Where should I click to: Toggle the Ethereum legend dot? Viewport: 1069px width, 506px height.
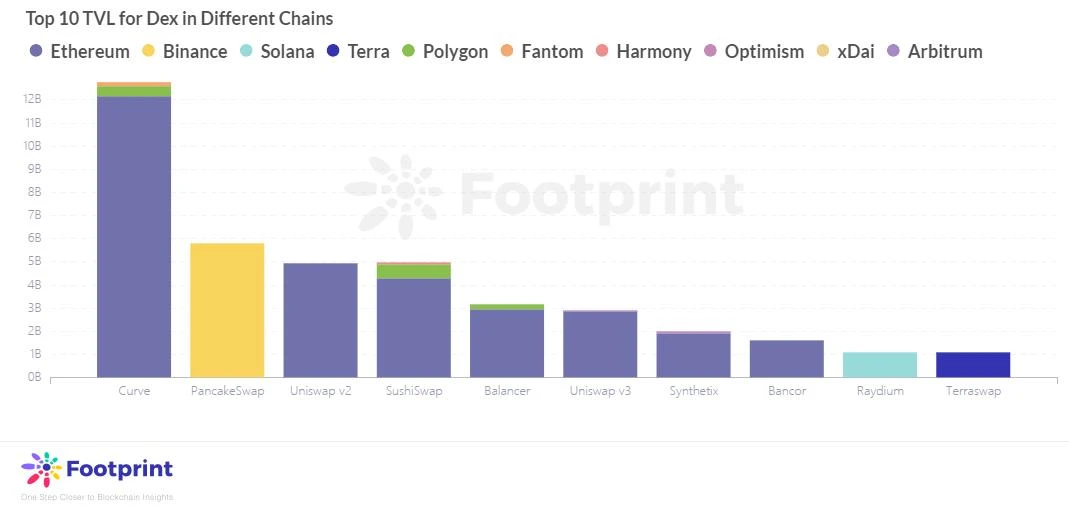click(37, 51)
